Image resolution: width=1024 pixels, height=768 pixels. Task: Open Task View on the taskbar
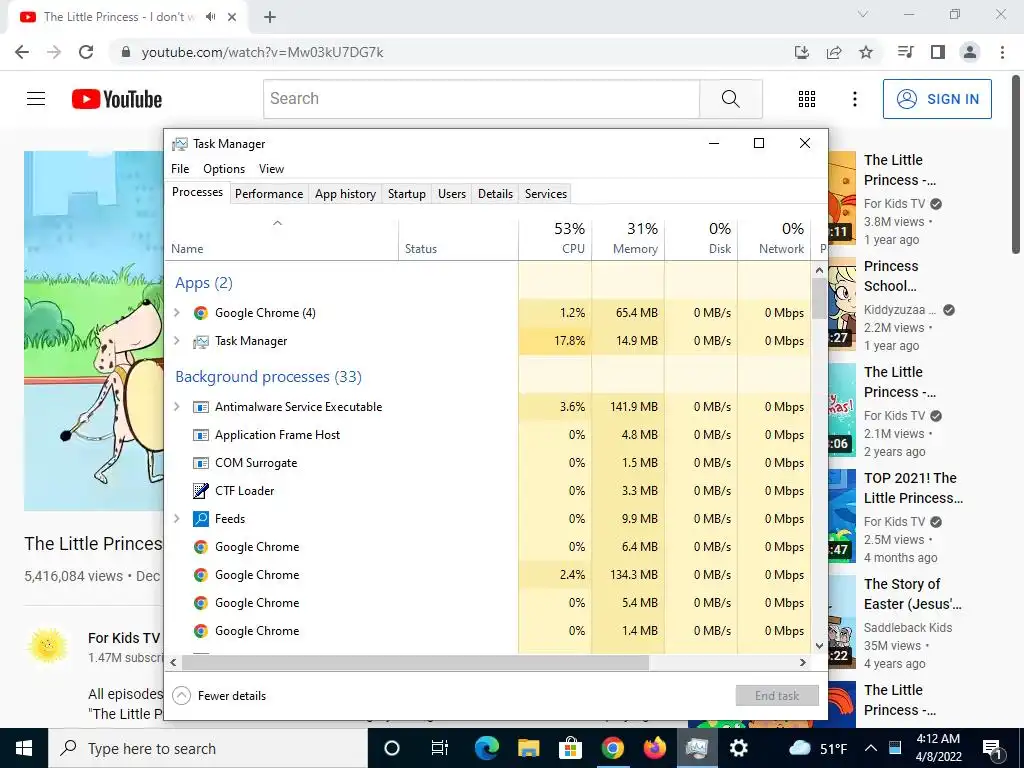coord(440,748)
